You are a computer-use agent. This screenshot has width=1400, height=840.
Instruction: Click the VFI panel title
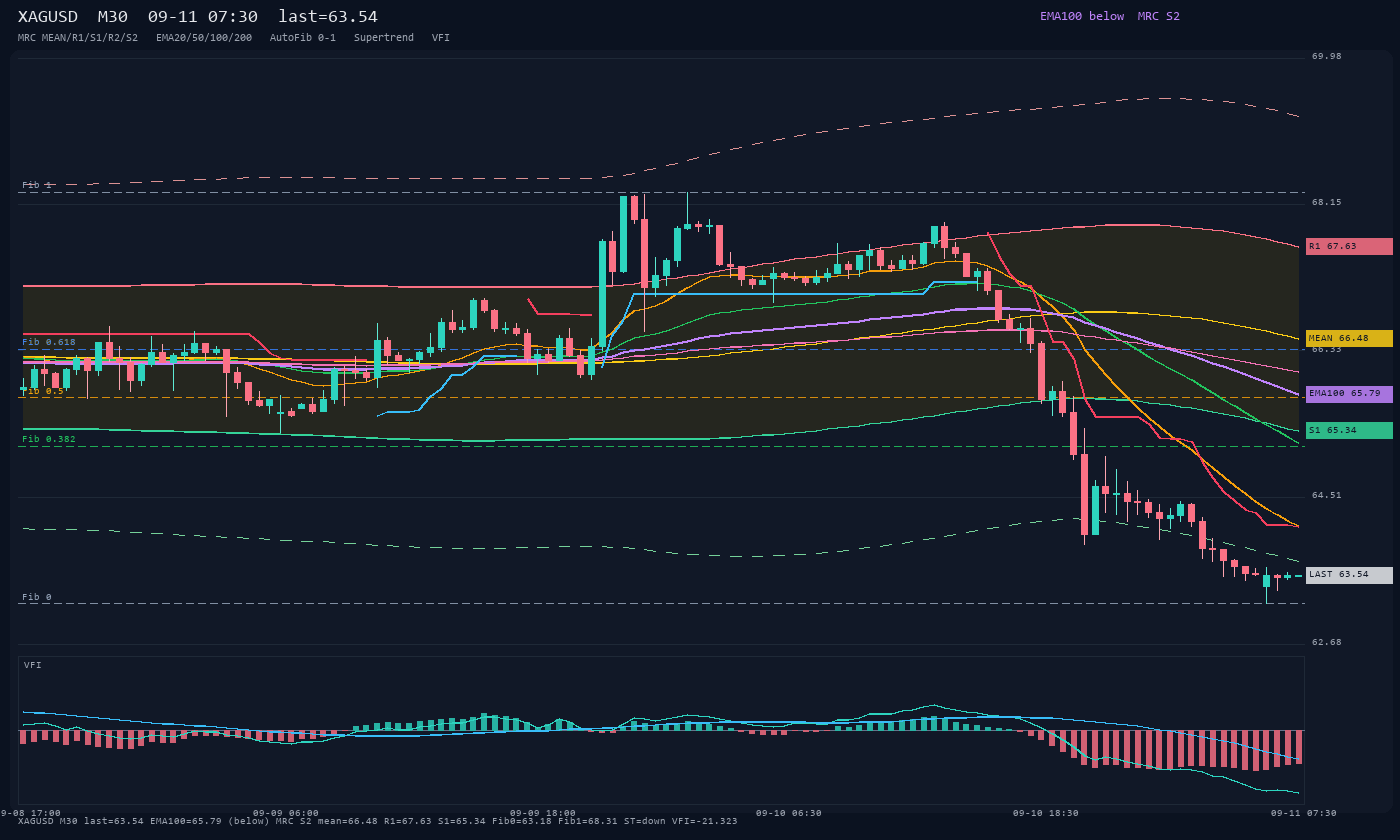click(33, 665)
